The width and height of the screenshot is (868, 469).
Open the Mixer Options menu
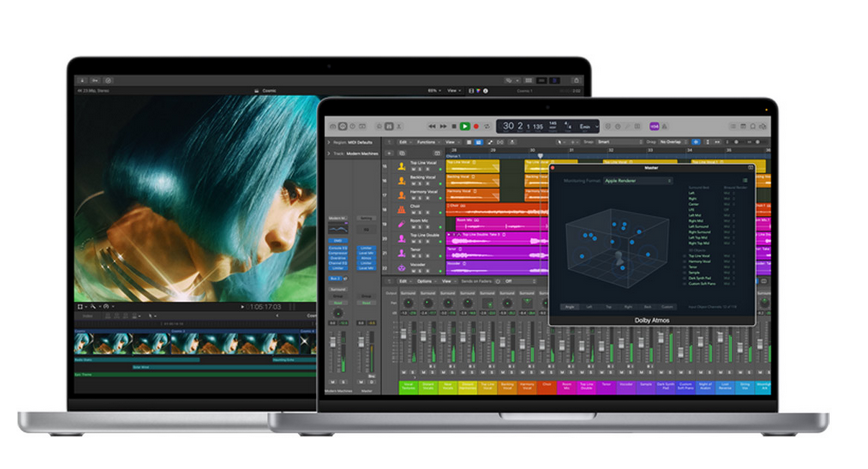point(426,281)
